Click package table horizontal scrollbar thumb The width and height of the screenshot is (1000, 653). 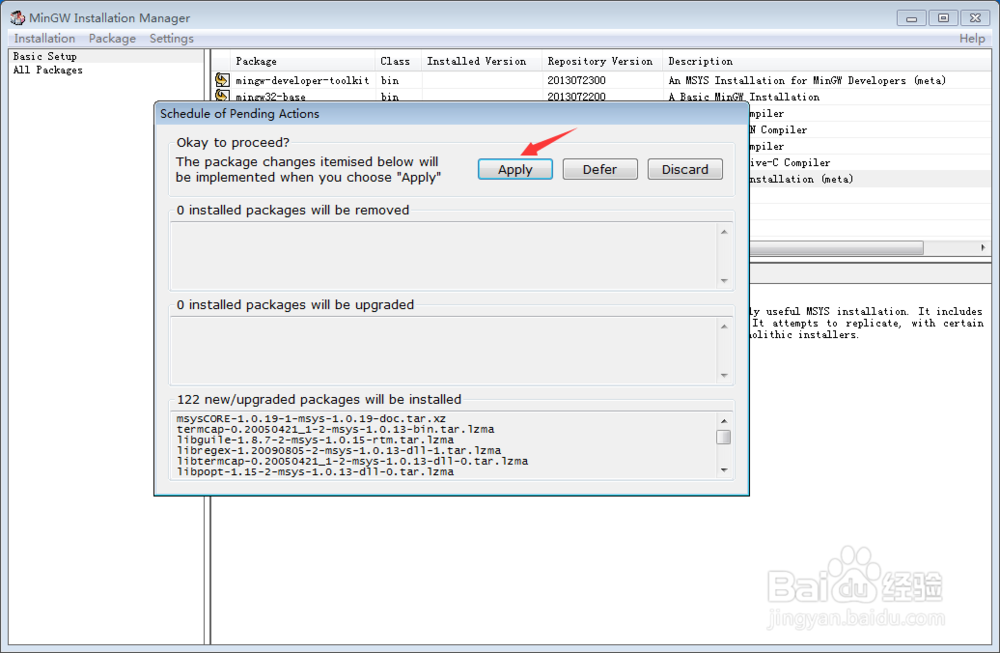tap(837, 247)
